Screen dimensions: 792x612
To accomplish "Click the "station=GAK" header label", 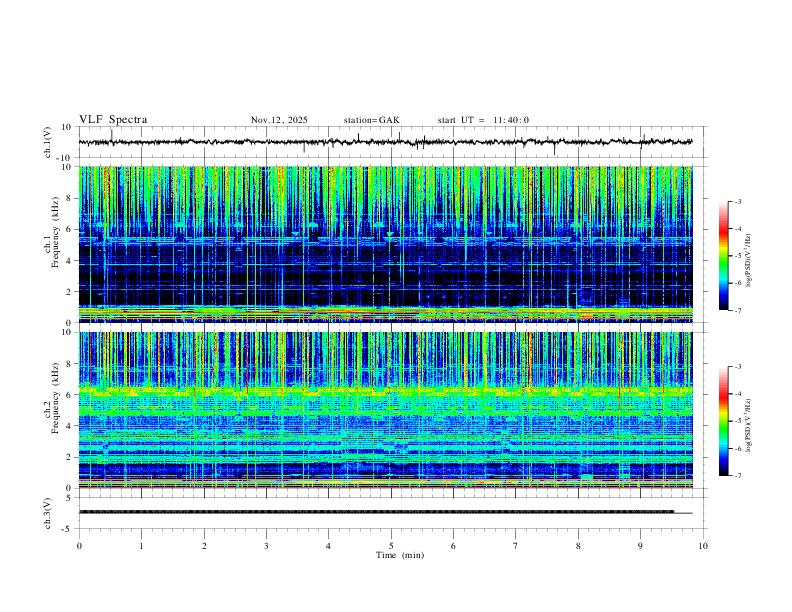I will tap(372, 120).
